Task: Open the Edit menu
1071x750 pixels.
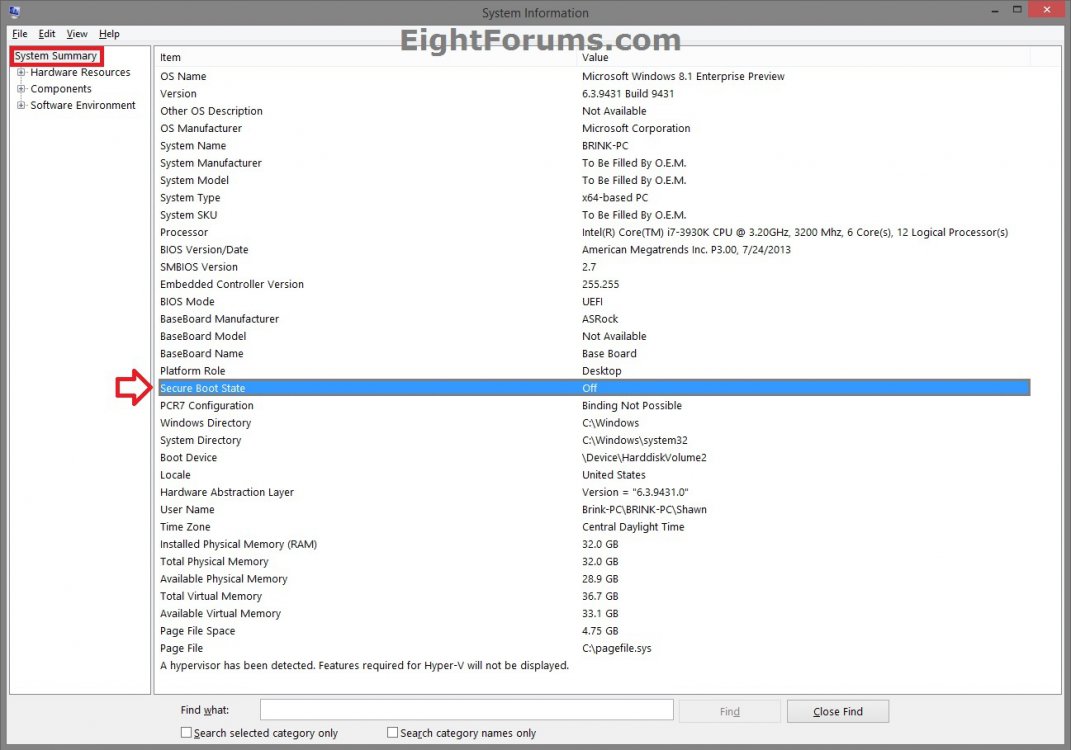Action: (x=46, y=33)
